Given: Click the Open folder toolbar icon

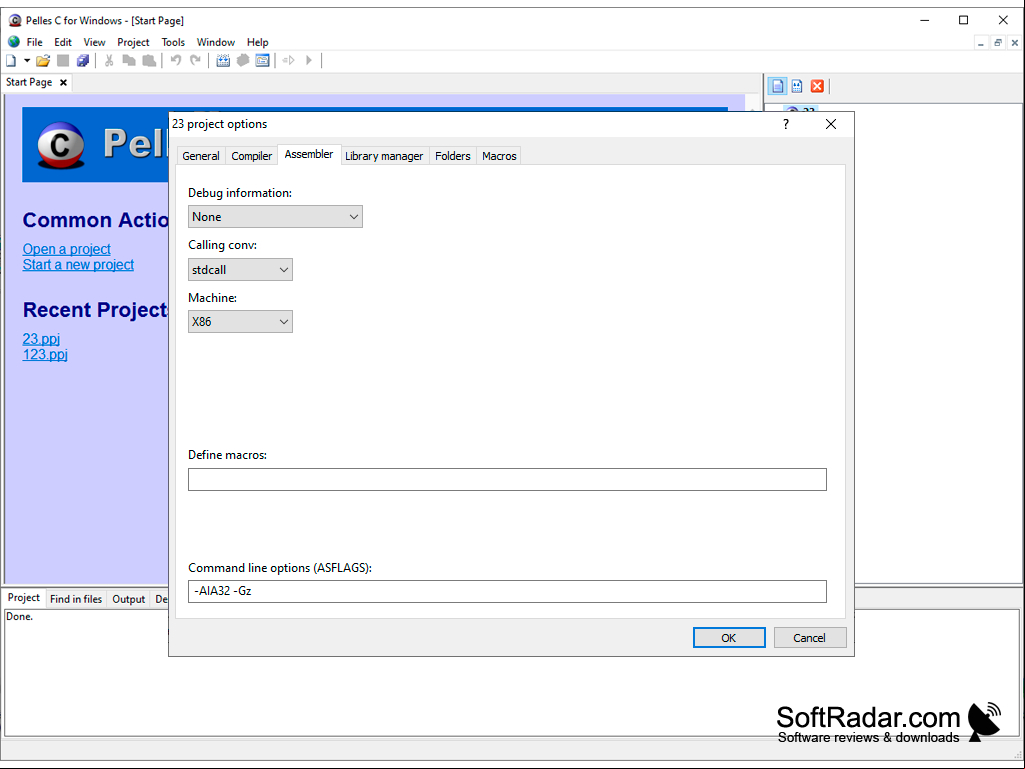Looking at the screenshot, I should tap(43, 61).
